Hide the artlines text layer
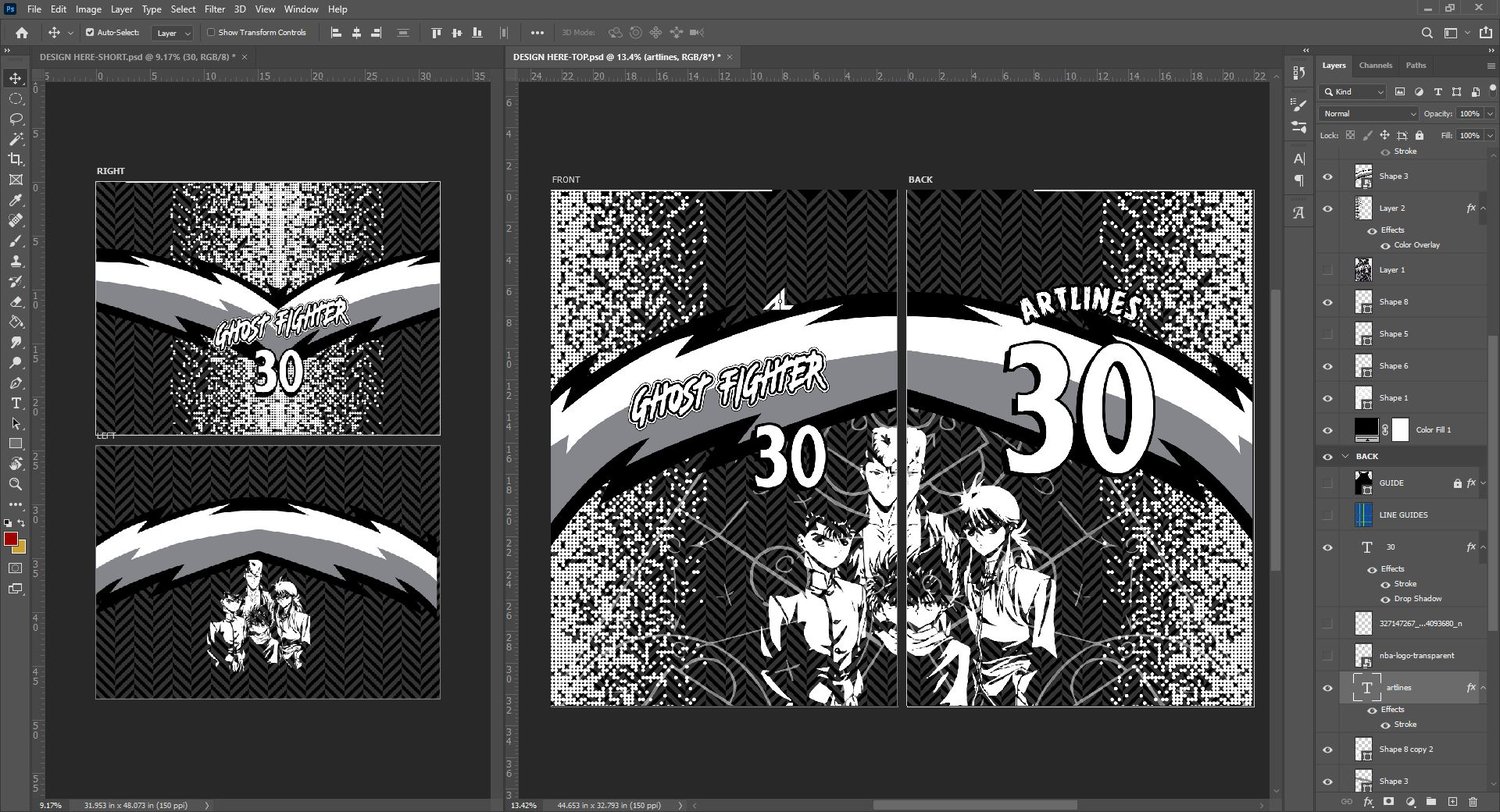The image size is (1500, 812). [x=1328, y=688]
